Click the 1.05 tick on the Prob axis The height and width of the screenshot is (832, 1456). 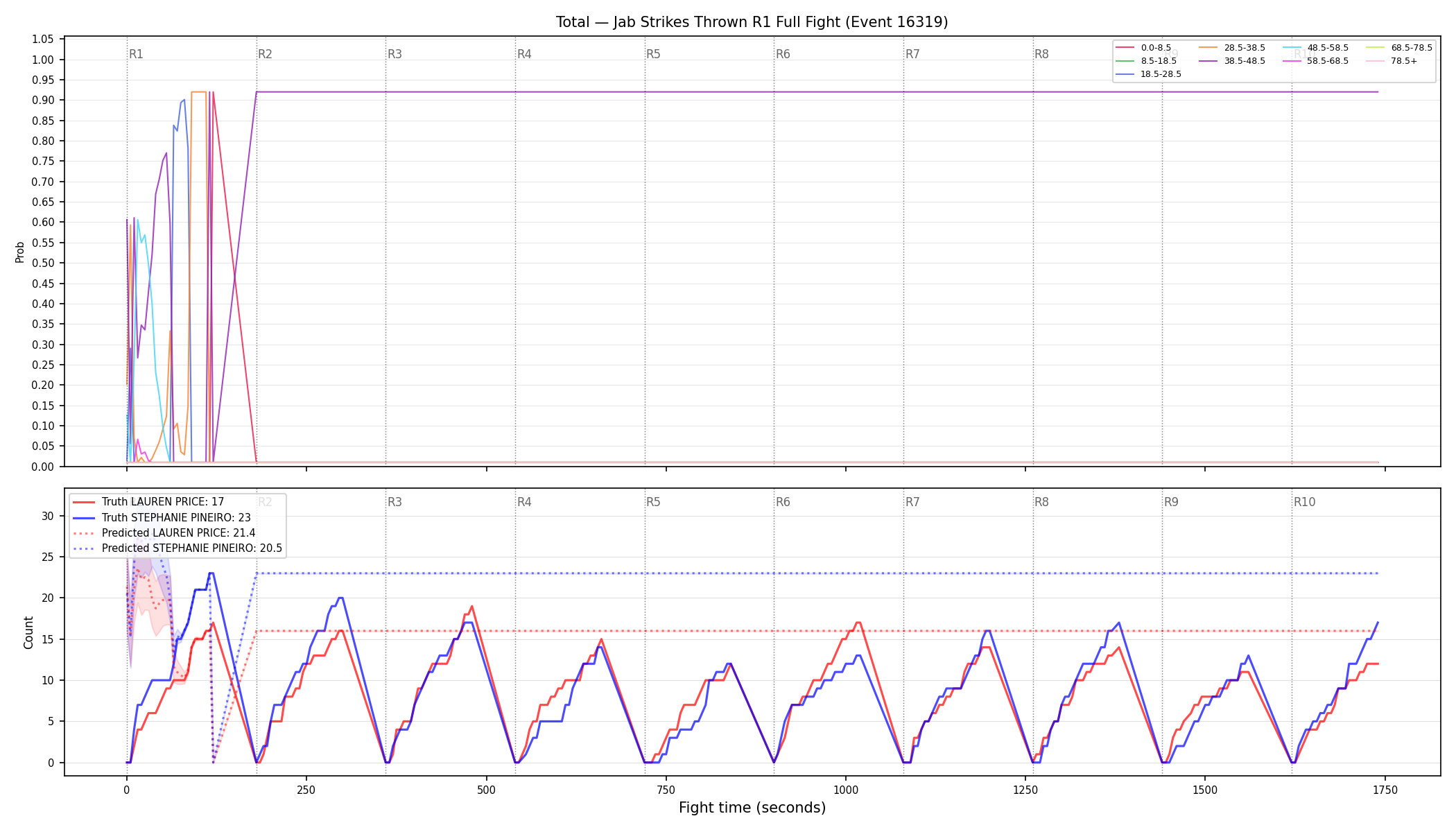click(43, 40)
